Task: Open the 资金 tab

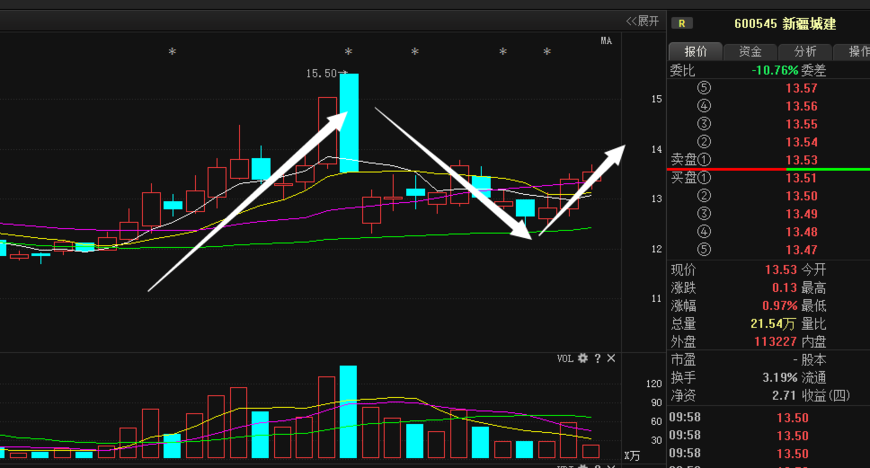Action: tap(750, 52)
